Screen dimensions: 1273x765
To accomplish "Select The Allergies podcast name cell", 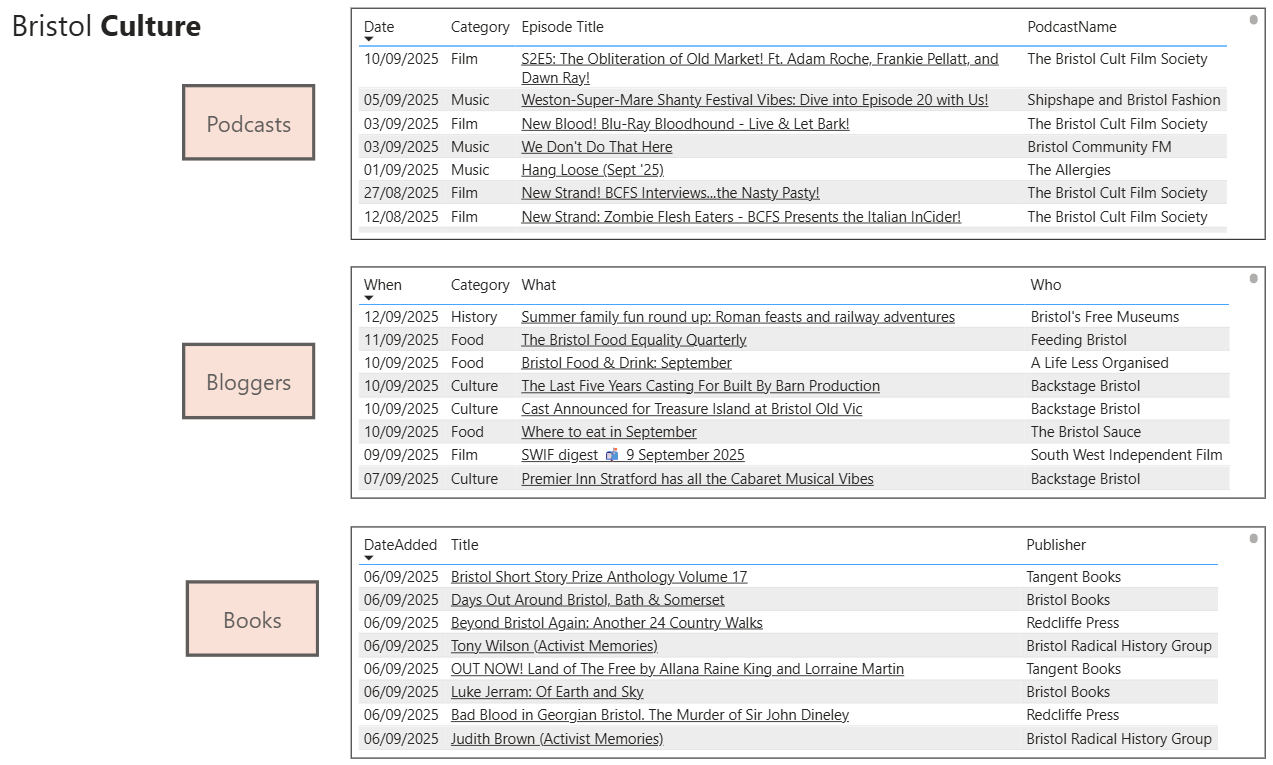I will 1069,170.
